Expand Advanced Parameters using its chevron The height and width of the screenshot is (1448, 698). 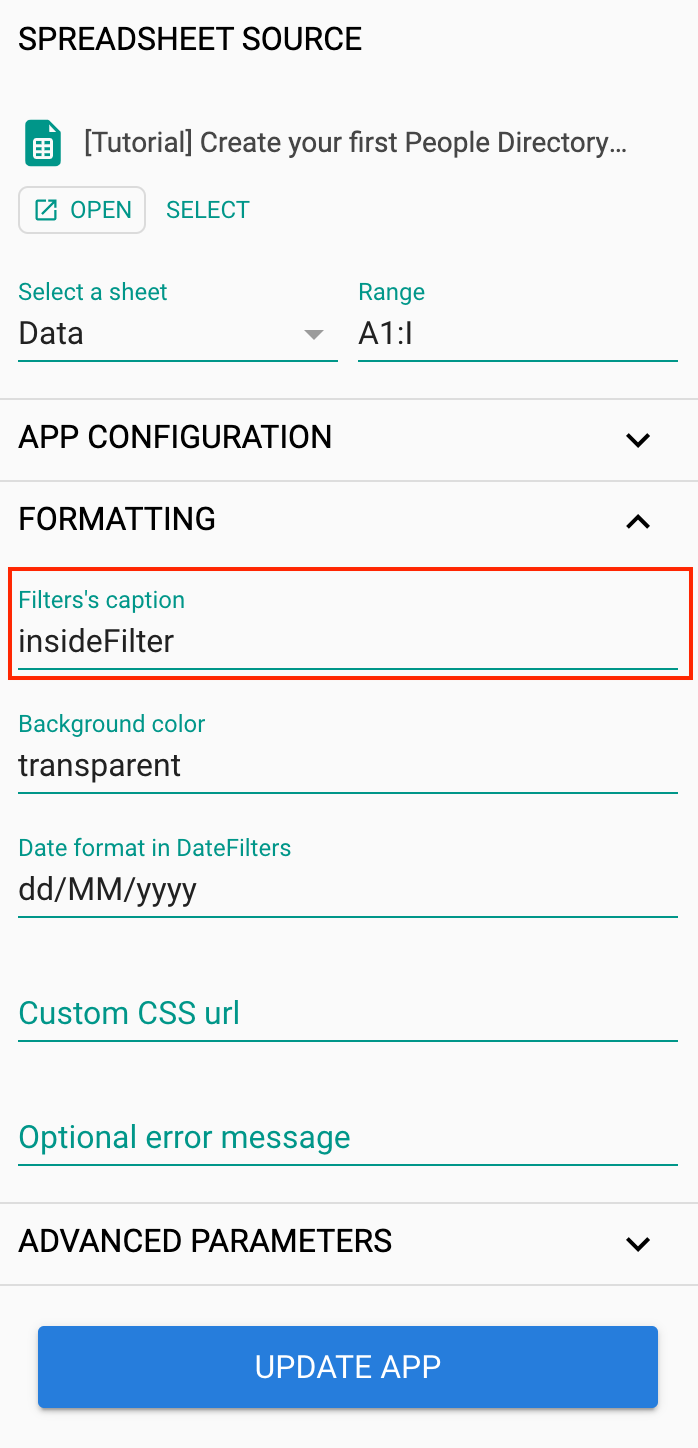point(638,1243)
